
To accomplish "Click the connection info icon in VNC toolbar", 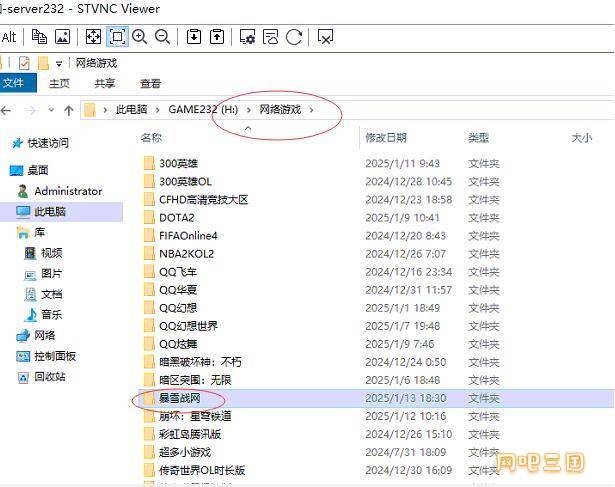I will coord(271,37).
